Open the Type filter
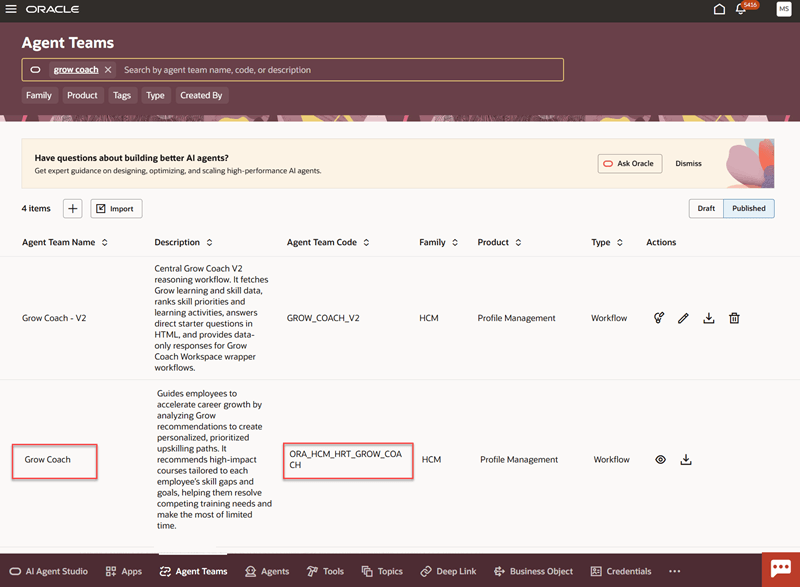This screenshot has width=800, height=587. pyautogui.click(x=155, y=95)
